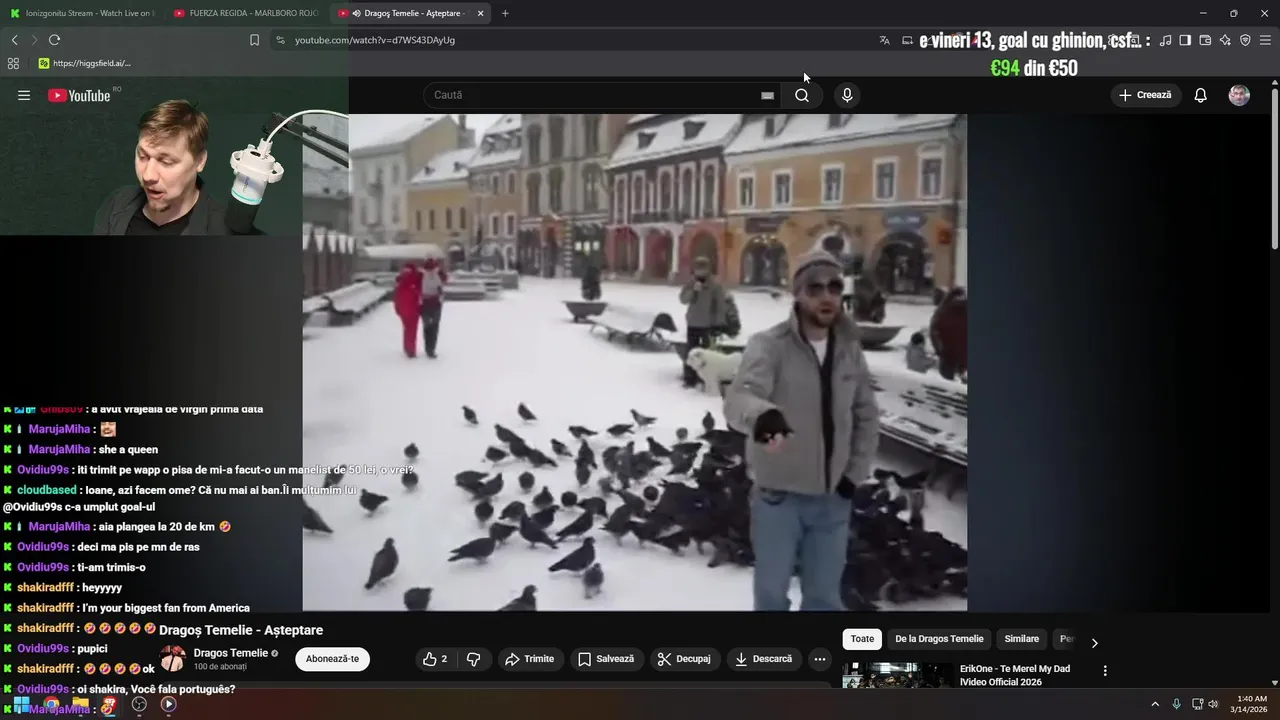This screenshot has width=1280, height=720.
Task: Open ErikOne - Te Merel My Dad title
Action: (1015, 675)
